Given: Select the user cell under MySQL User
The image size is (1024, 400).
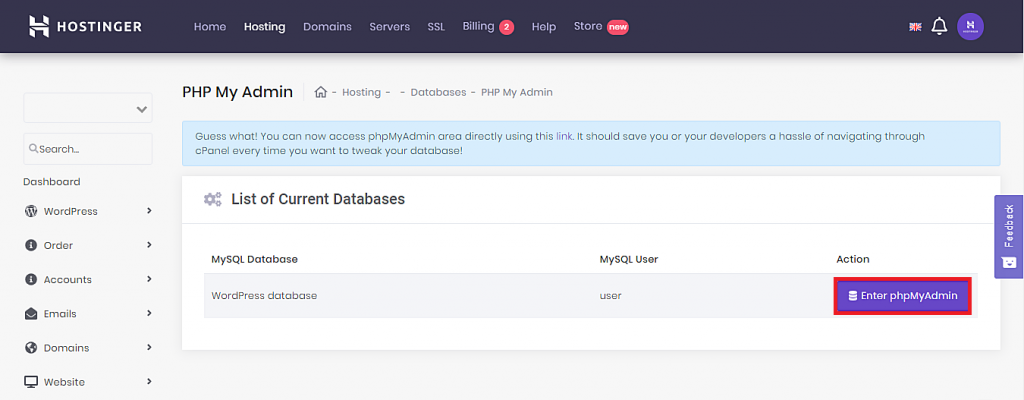Looking at the screenshot, I should coord(610,295).
